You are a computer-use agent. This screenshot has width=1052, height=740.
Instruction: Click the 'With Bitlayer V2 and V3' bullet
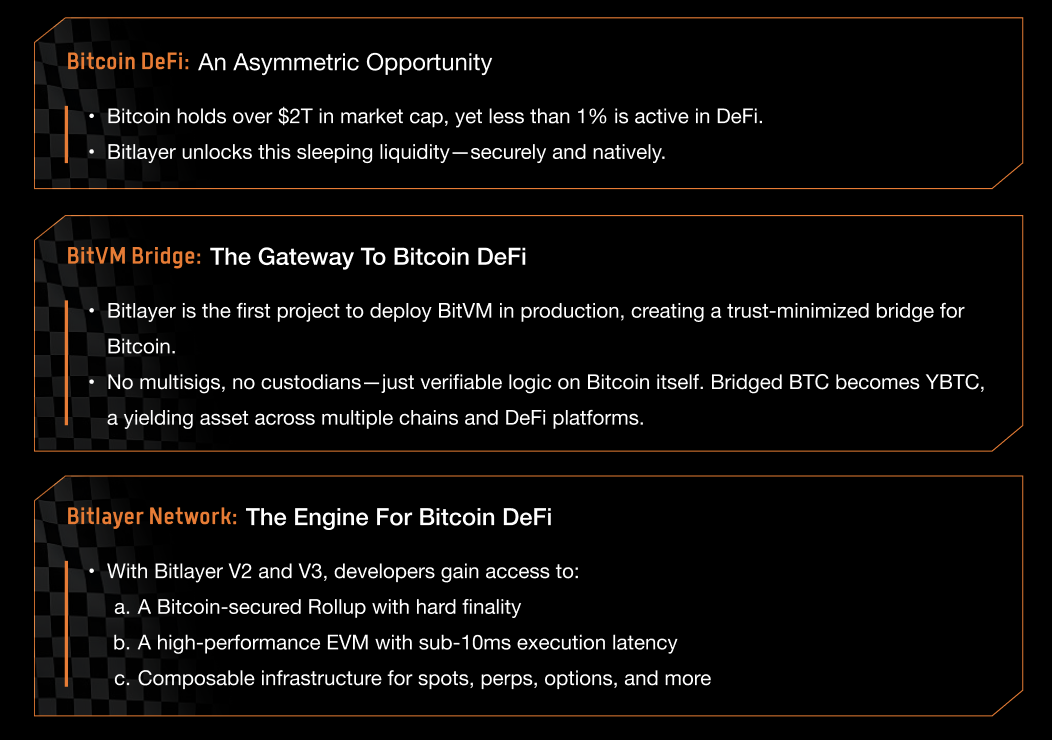[343, 572]
